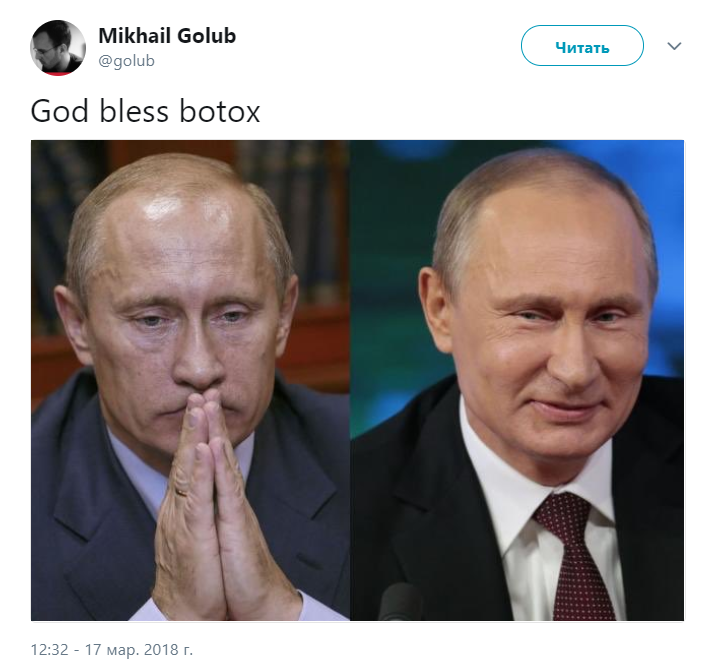Select the tweet text God bless botox
Viewport: 711px width, 665px height.
tap(145, 111)
